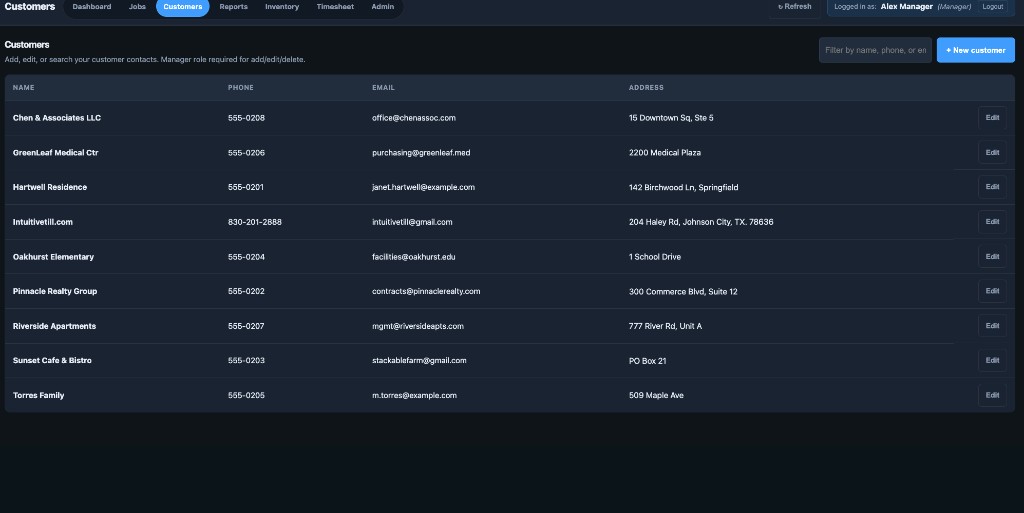Select the Intuitivetill.com name
The image size is (1024, 513).
42,222
